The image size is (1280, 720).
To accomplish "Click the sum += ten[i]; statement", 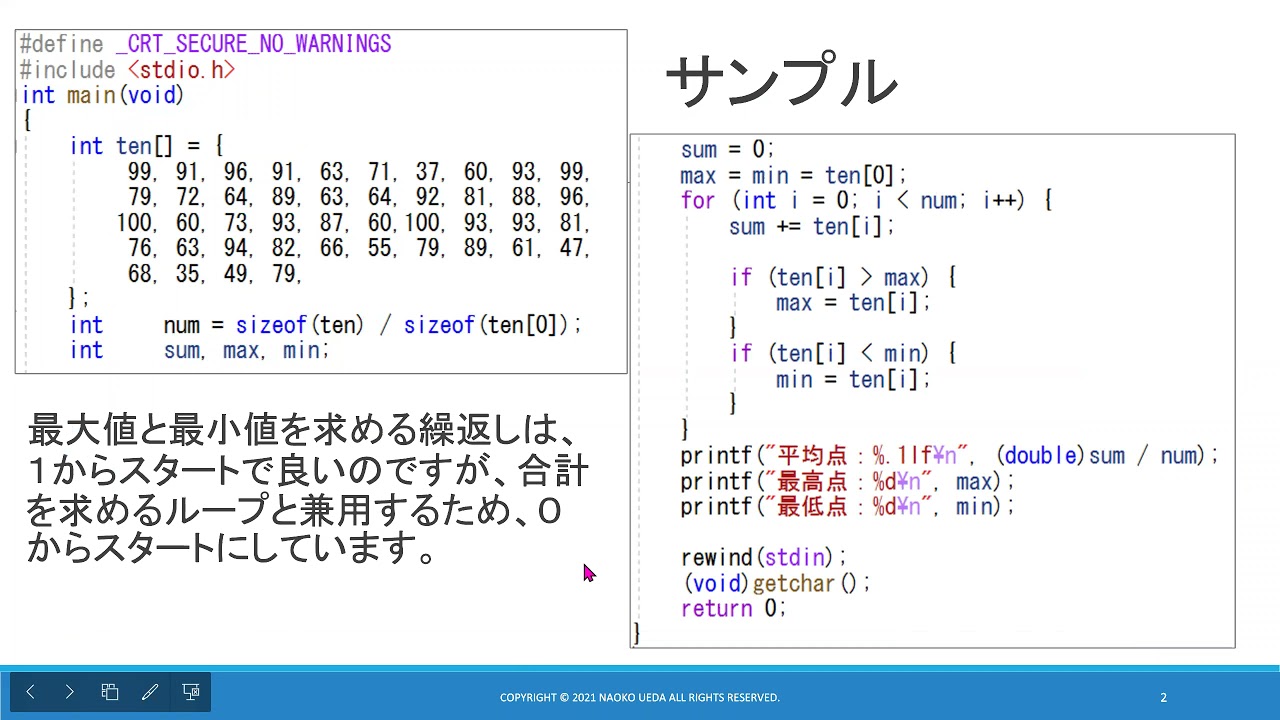I will tap(811, 227).
